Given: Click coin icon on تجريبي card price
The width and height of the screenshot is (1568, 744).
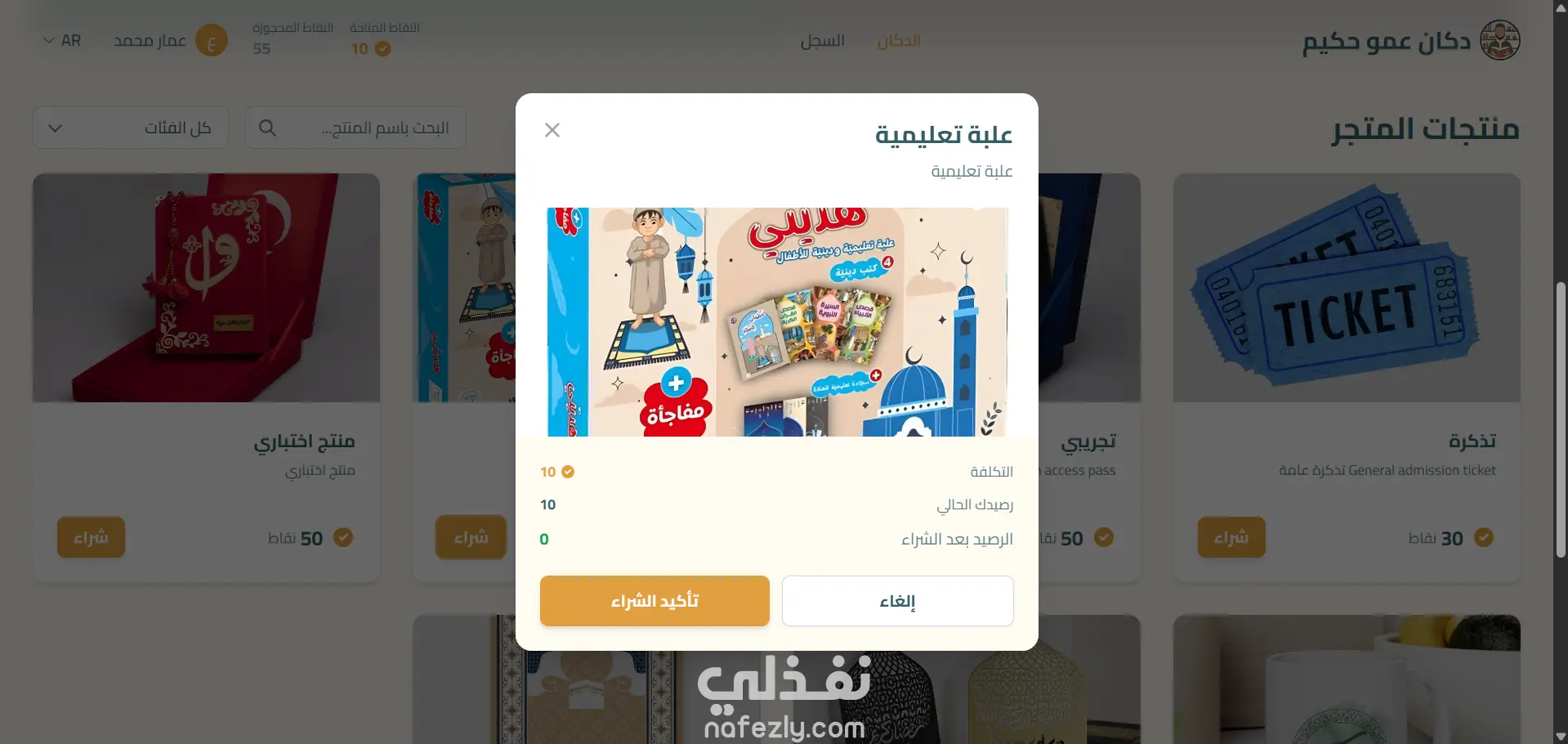Looking at the screenshot, I should click(1104, 537).
